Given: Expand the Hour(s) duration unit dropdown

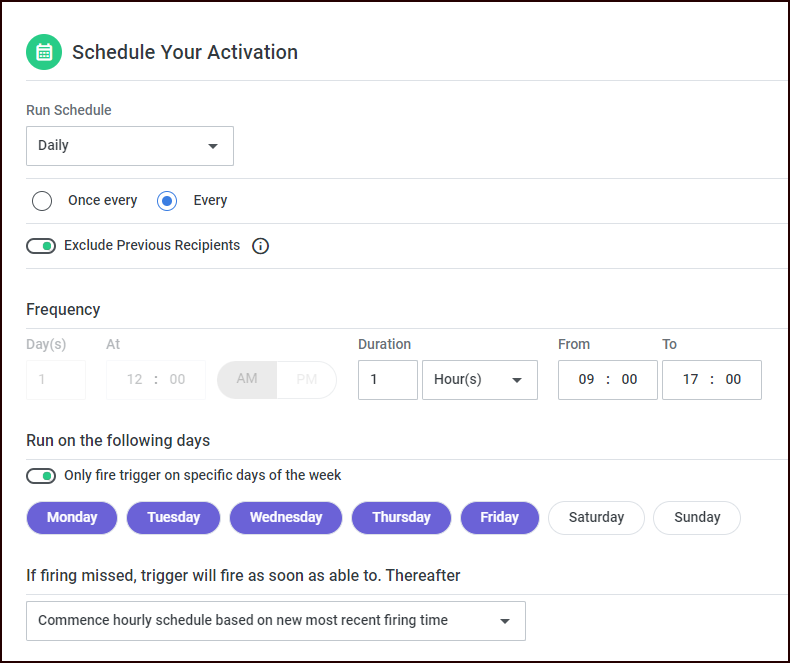Looking at the screenshot, I should click(x=479, y=380).
